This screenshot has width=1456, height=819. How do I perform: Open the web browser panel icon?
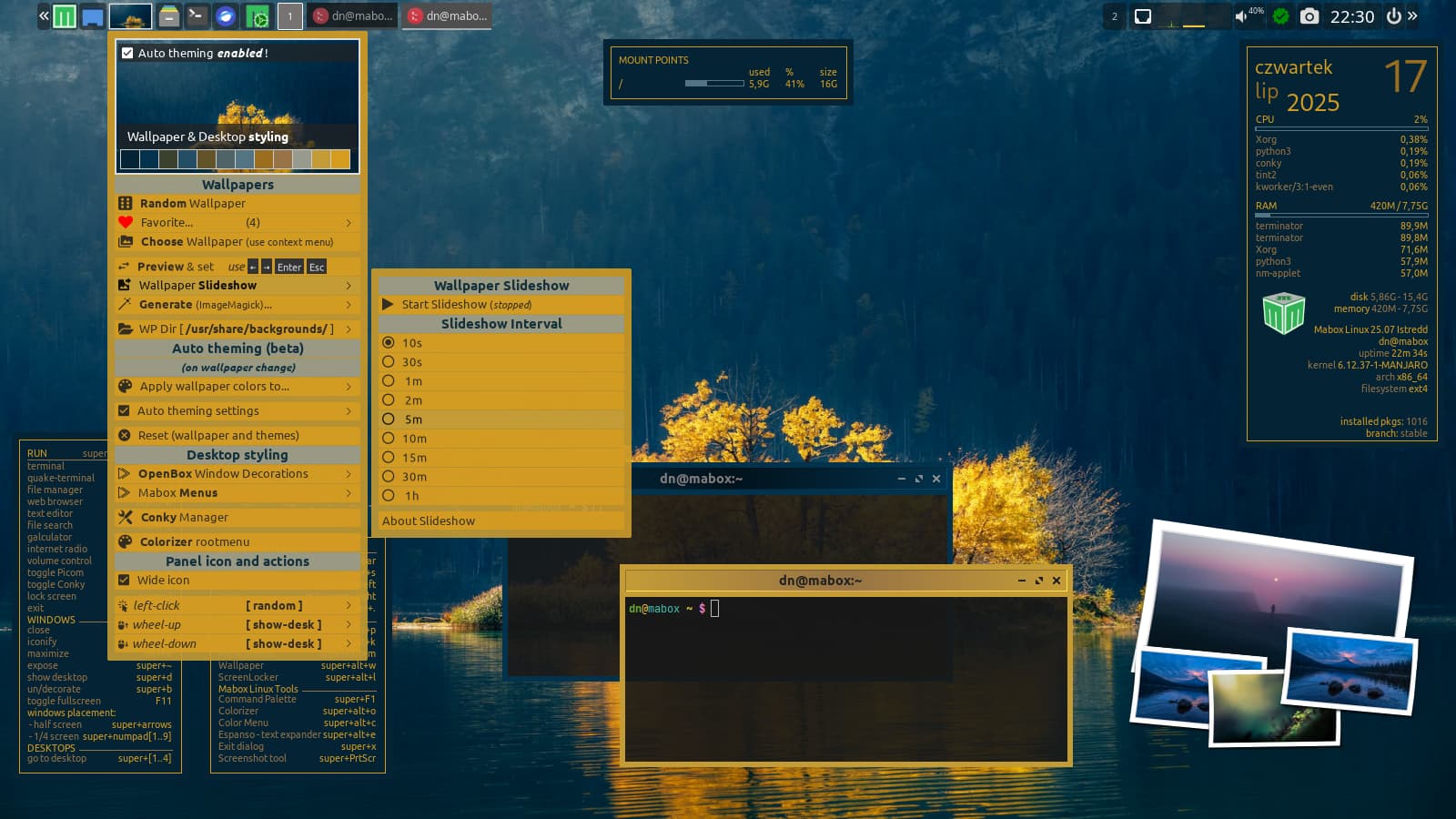[x=226, y=16]
